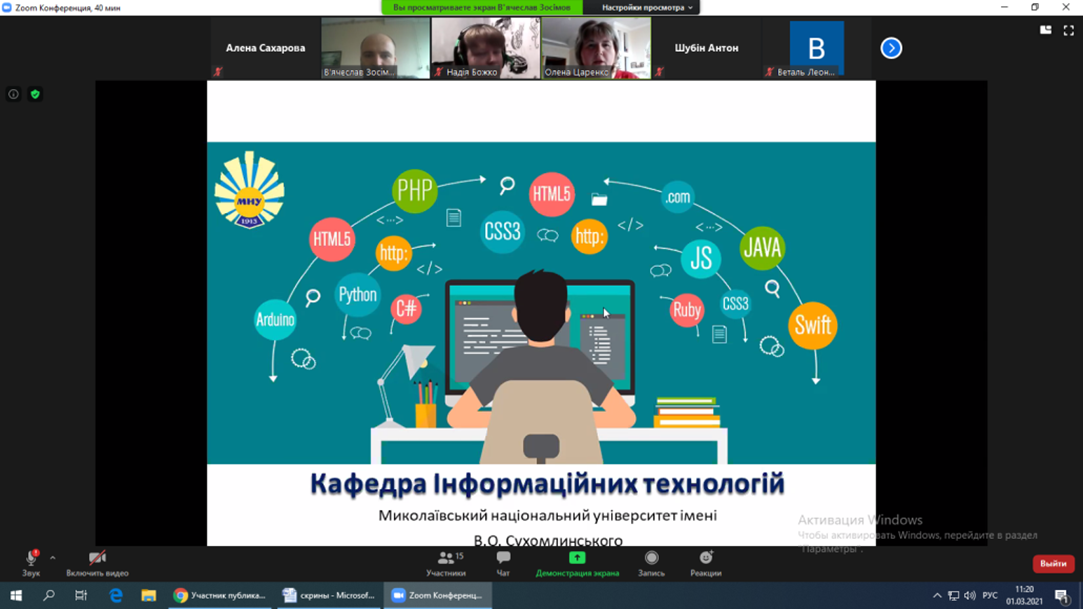The image size is (1083, 609).
Task: Select Олена Царенко video thumbnail
Action: click(596, 48)
